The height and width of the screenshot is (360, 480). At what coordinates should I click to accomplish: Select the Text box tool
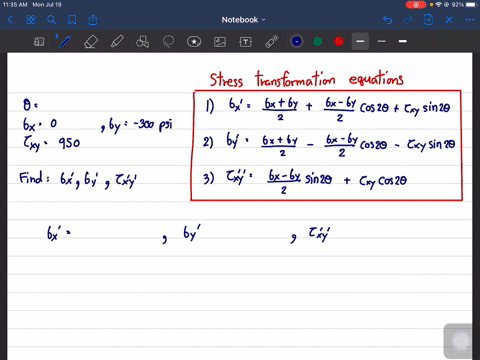coord(246,42)
